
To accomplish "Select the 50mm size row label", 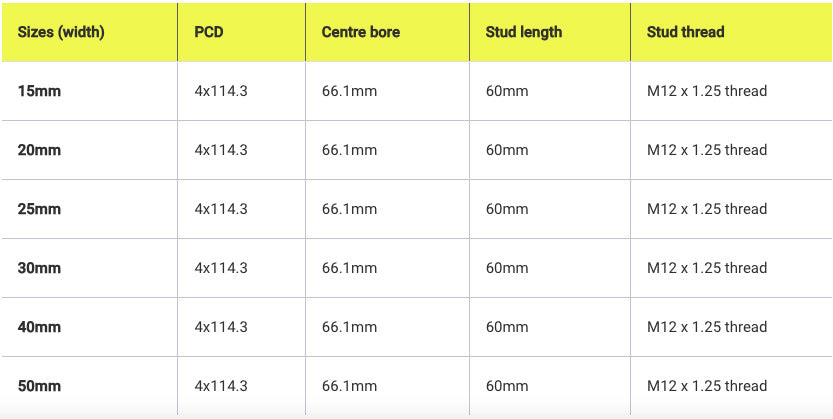I will click(40, 386).
